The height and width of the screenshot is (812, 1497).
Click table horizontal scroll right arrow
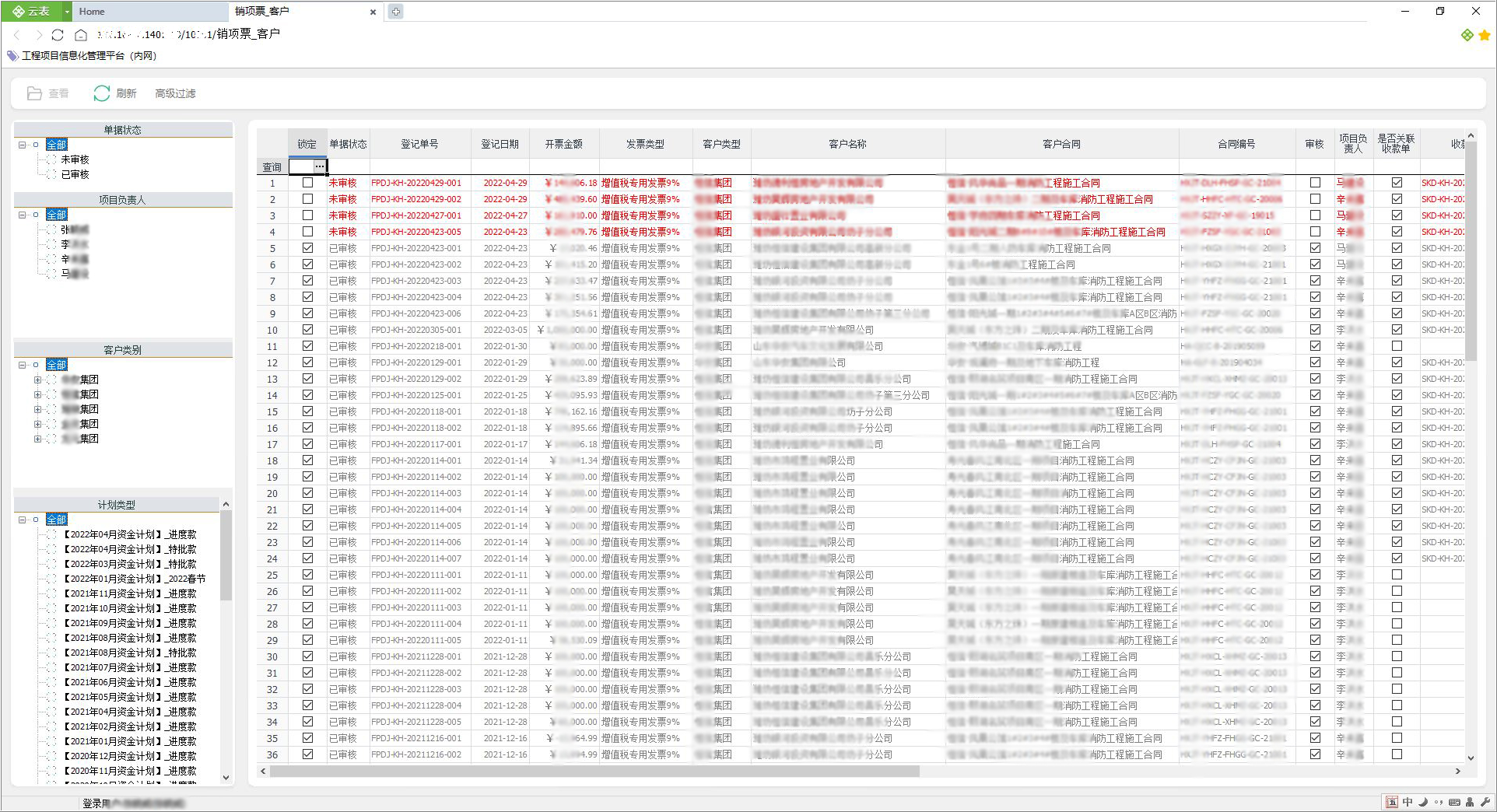[1457, 772]
